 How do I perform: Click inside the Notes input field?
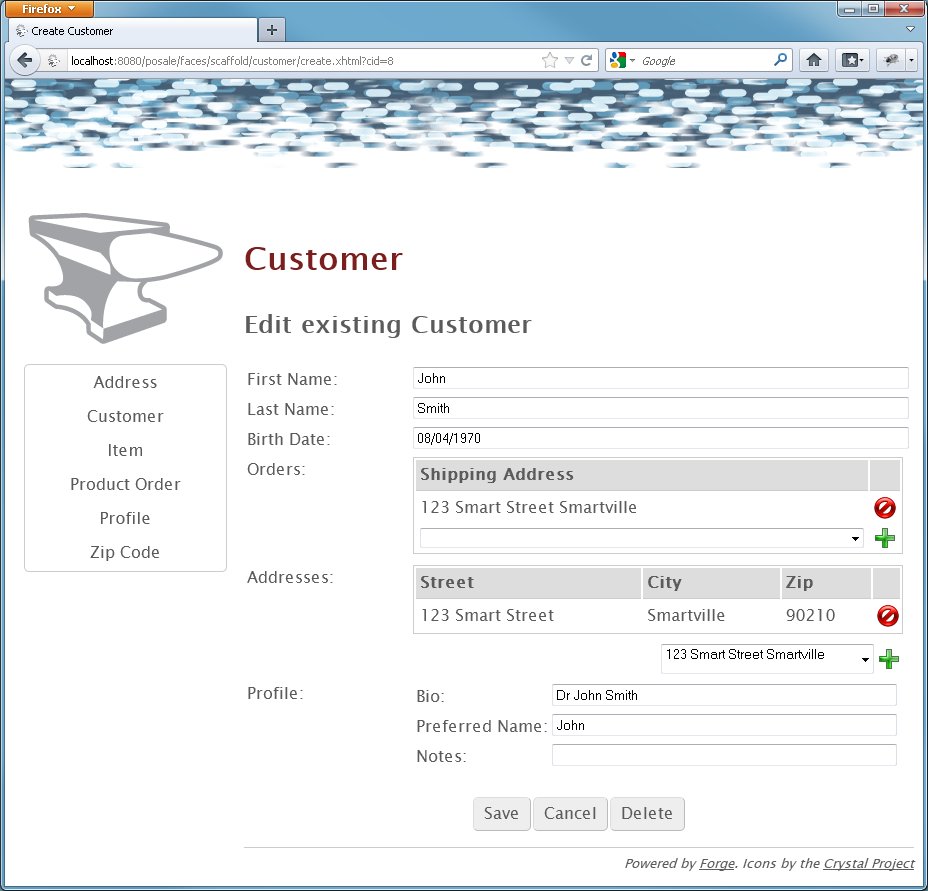[724, 755]
